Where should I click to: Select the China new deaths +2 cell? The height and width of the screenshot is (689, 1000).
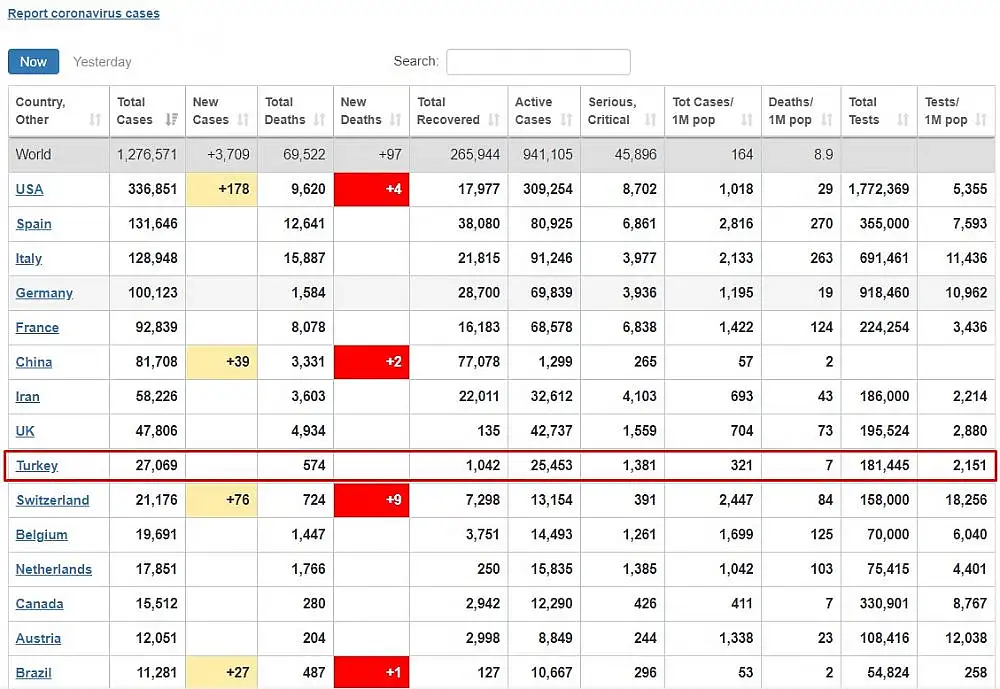point(371,362)
